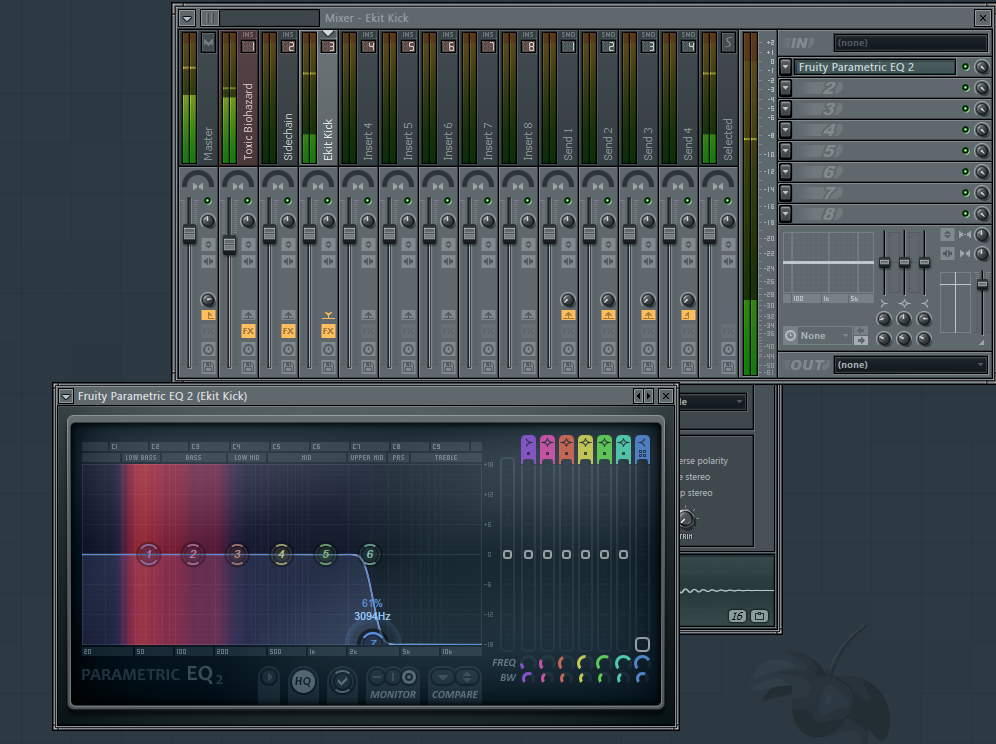Click EQ band node 4 on graph
996x744 pixels.
[281, 554]
